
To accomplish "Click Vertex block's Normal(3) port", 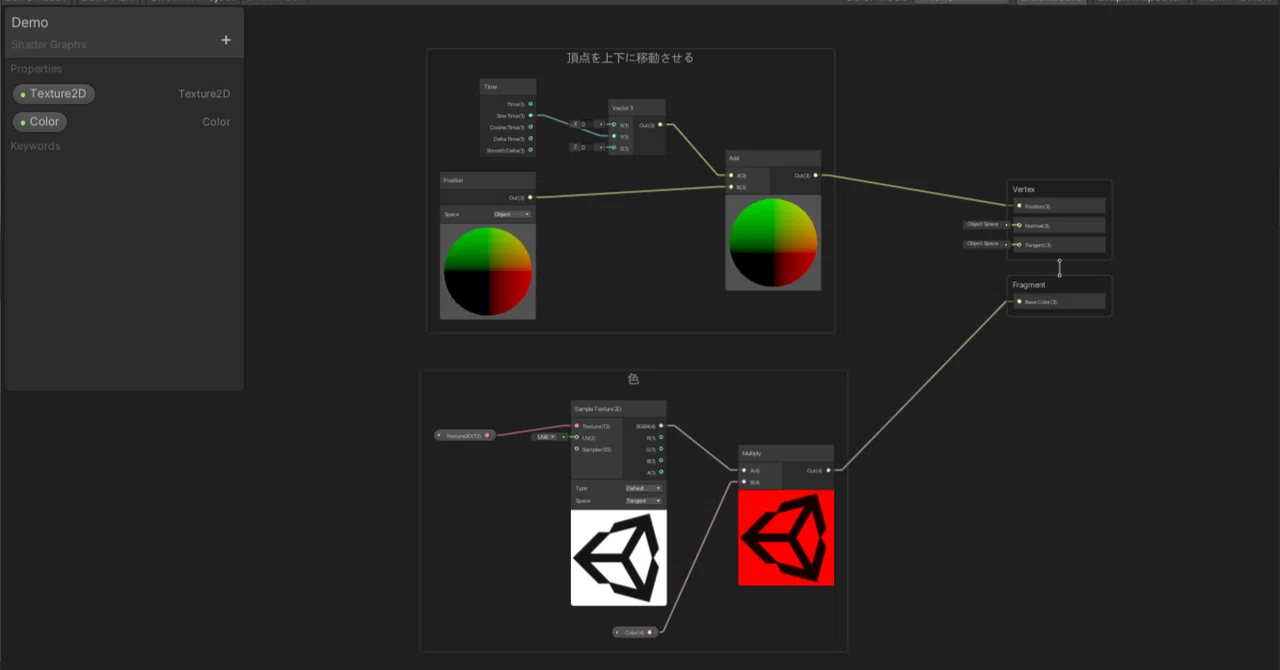I will coord(1019,225).
